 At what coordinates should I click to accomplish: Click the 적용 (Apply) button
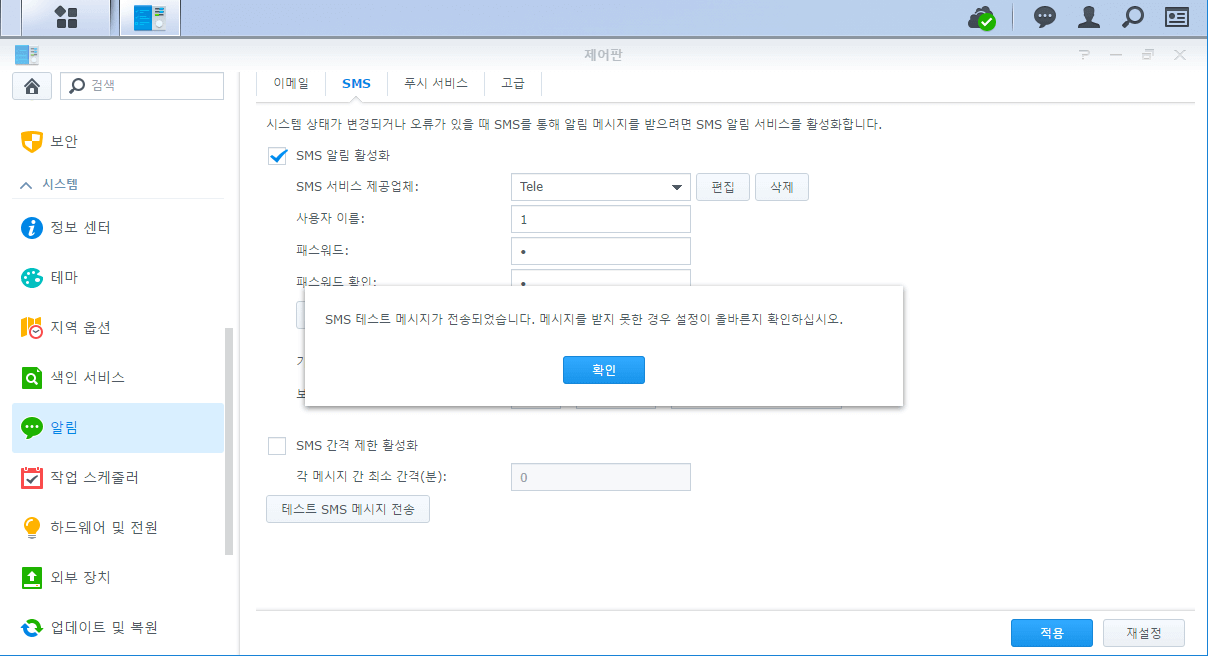1051,633
